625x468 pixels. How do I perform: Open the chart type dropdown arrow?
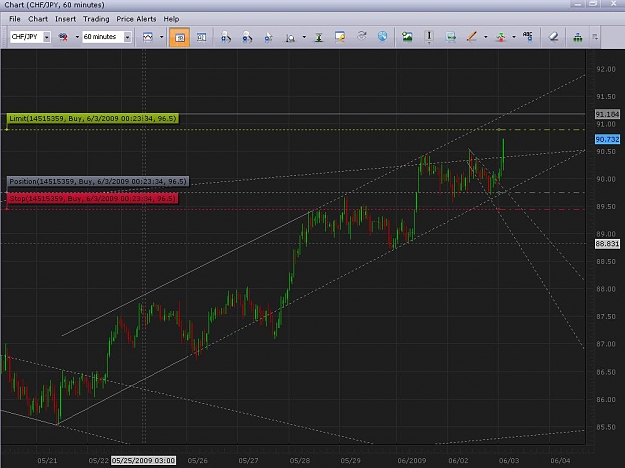pyautogui.click(x=161, y=37)
